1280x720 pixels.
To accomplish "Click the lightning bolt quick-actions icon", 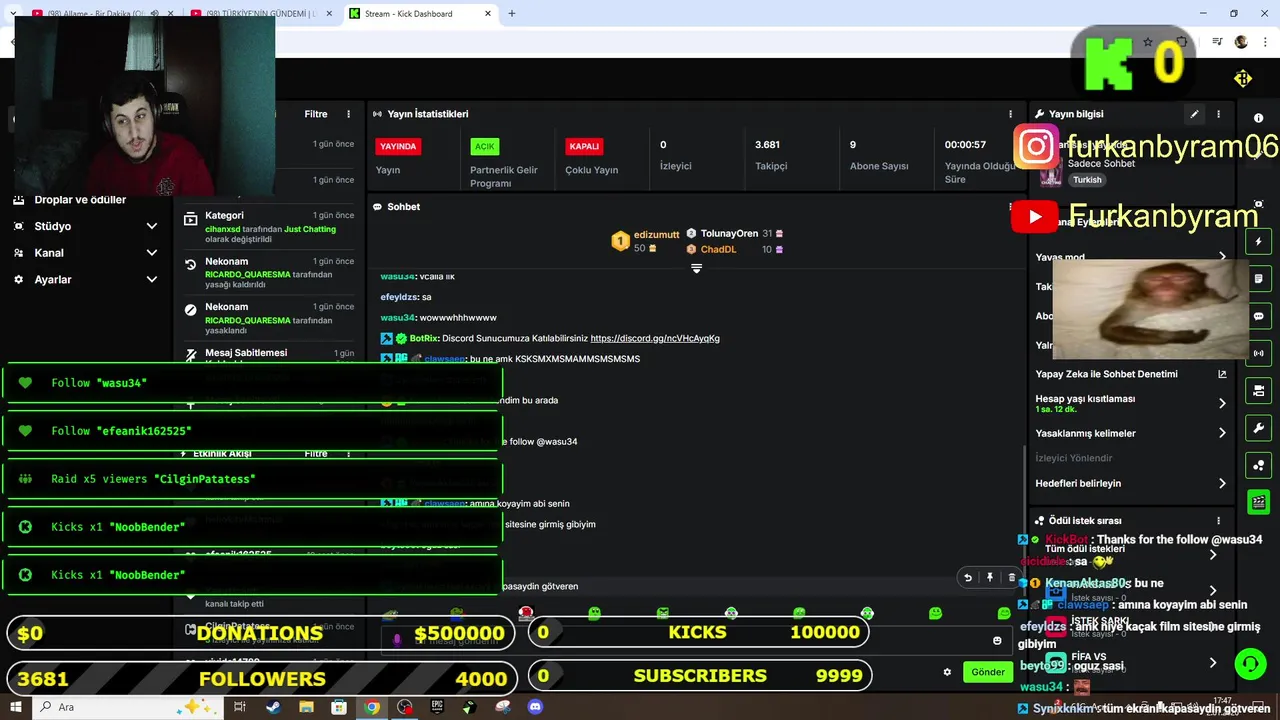I will (x=1259, y=242).
